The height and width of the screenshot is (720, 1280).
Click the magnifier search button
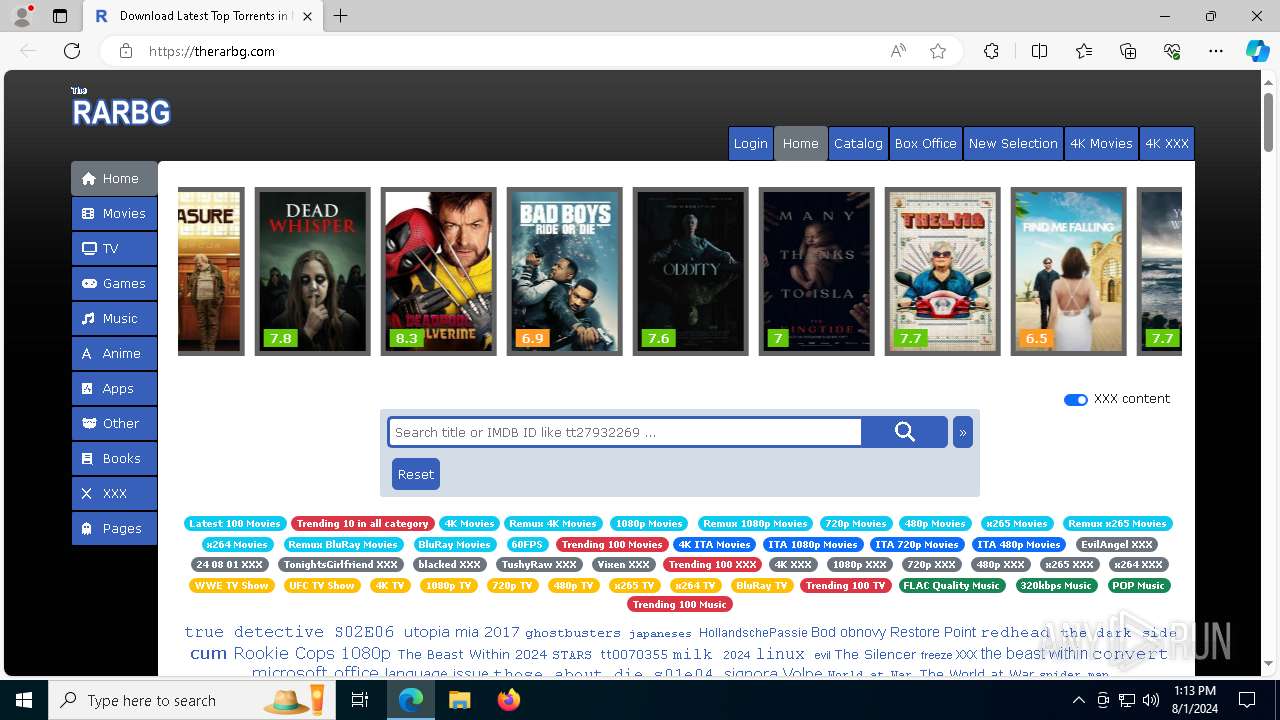pyautogui.click(x=904, y=432)
